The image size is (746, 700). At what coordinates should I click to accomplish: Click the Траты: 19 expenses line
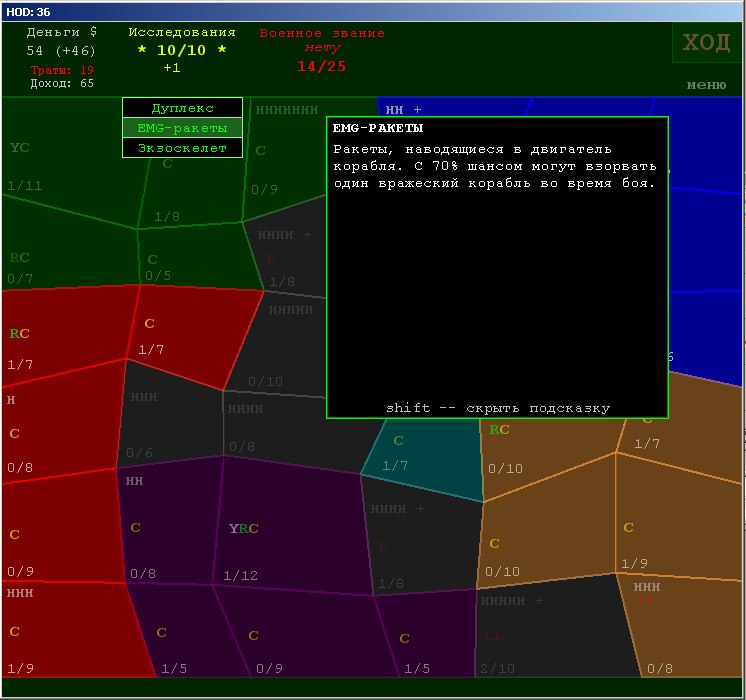pyautogui.click(x=62, y=70)
